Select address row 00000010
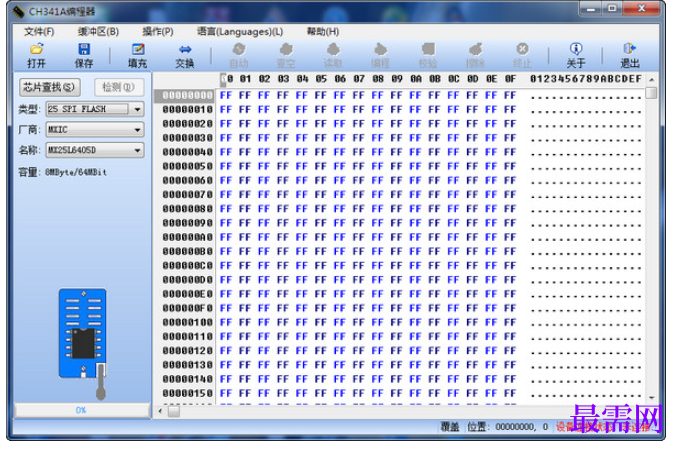 (x=187, y=110)
